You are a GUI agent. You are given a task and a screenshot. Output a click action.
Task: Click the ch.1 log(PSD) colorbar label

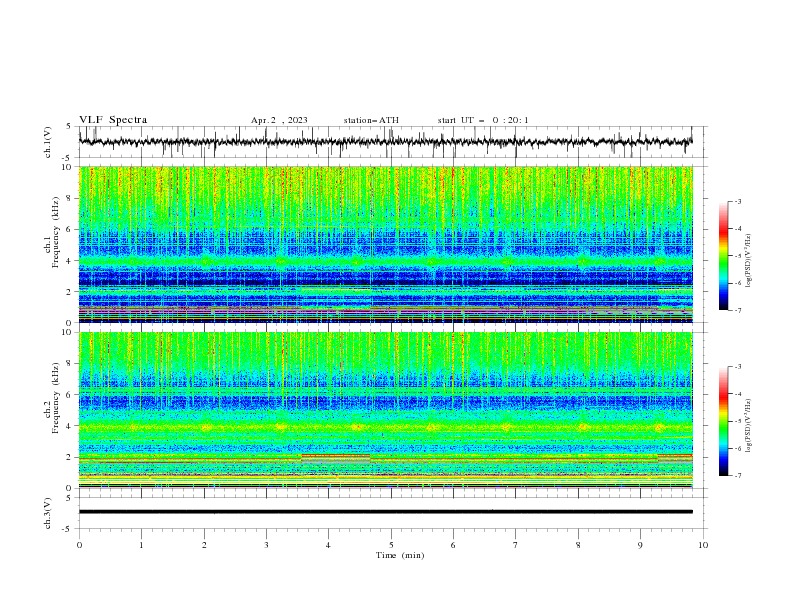pos(749,261)
